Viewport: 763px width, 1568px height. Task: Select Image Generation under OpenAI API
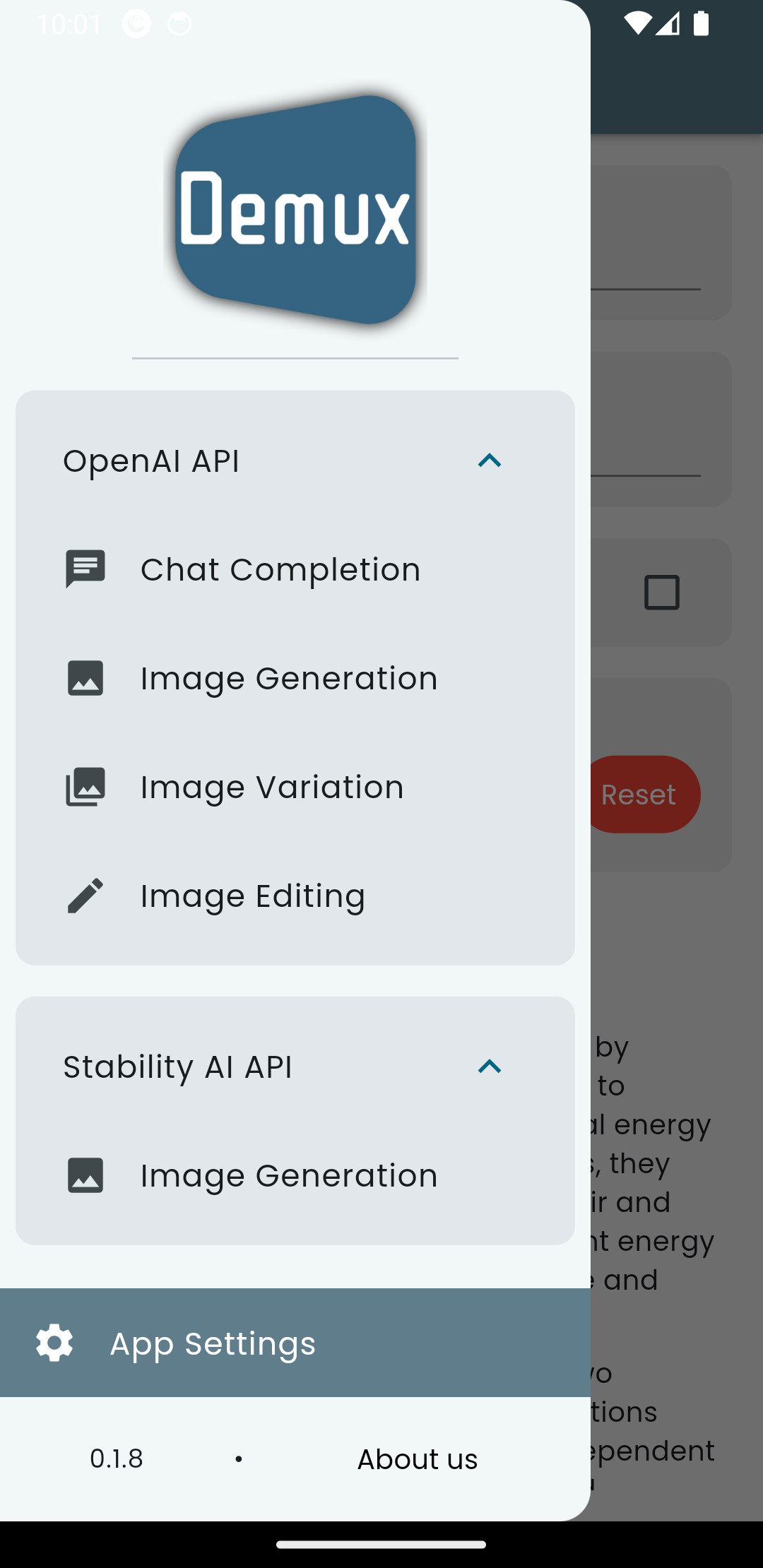pos(289,678)
